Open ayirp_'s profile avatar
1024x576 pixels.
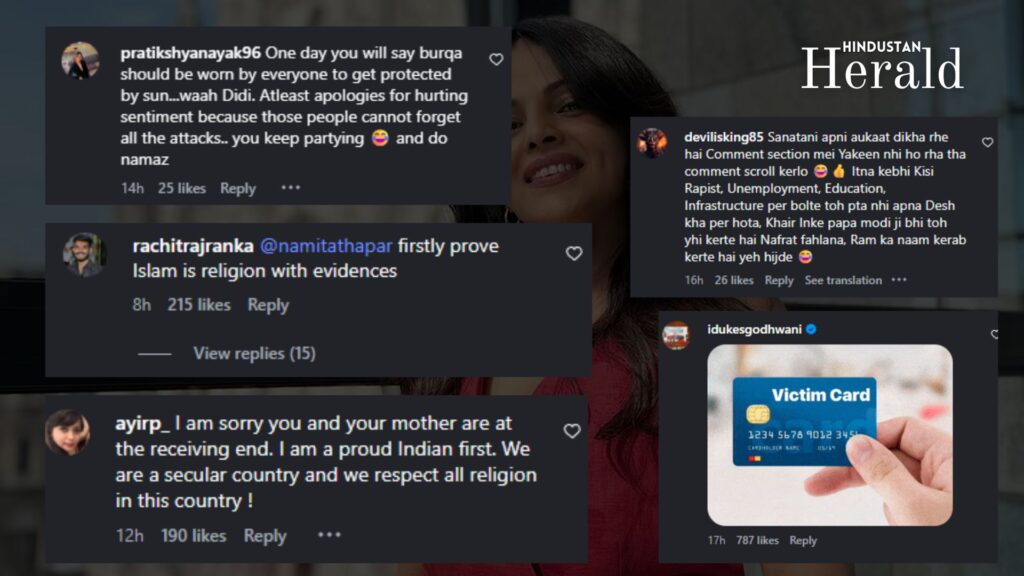(67, 432)
